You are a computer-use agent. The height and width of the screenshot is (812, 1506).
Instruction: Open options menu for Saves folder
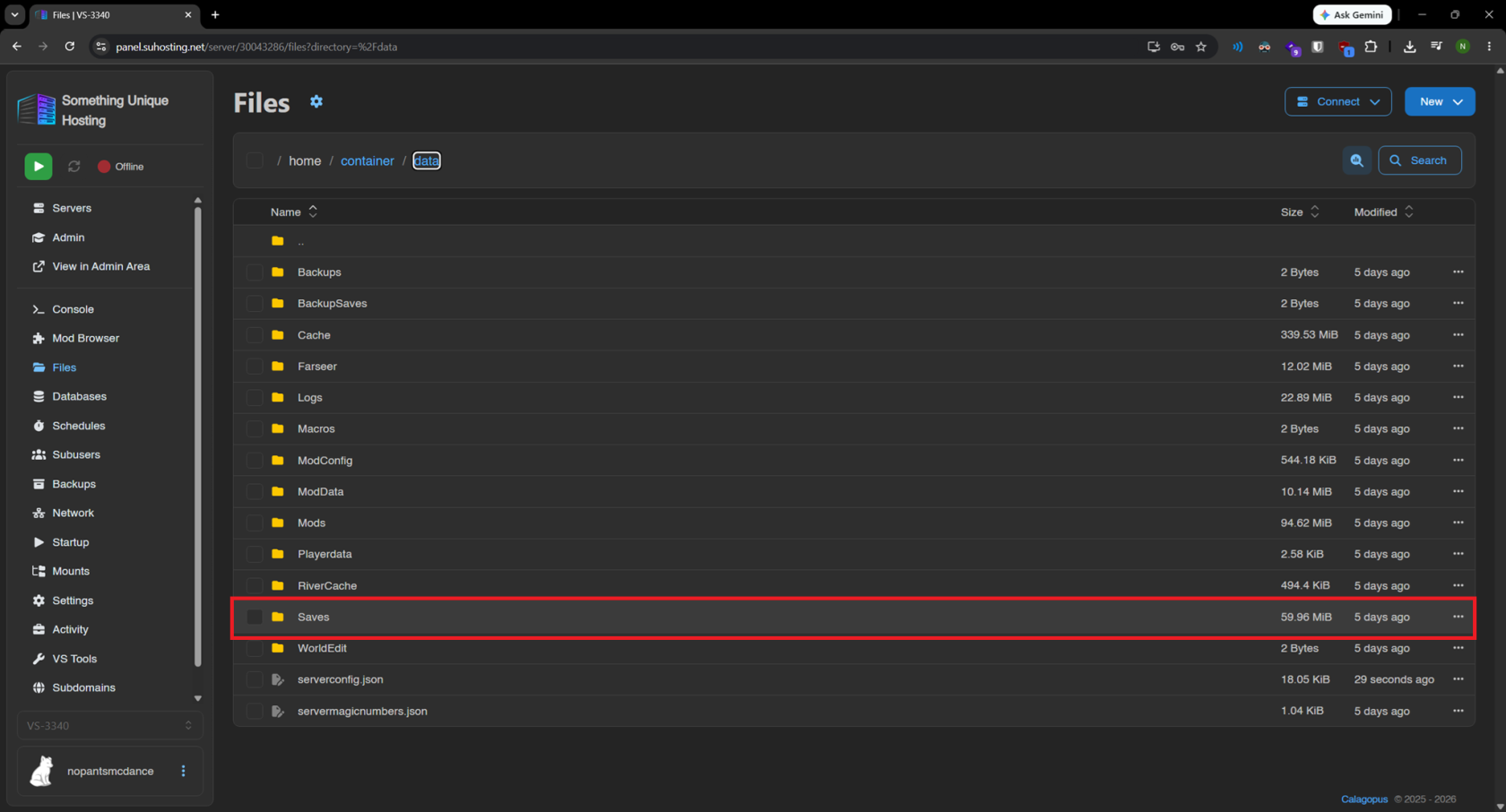pos(1458,617)
